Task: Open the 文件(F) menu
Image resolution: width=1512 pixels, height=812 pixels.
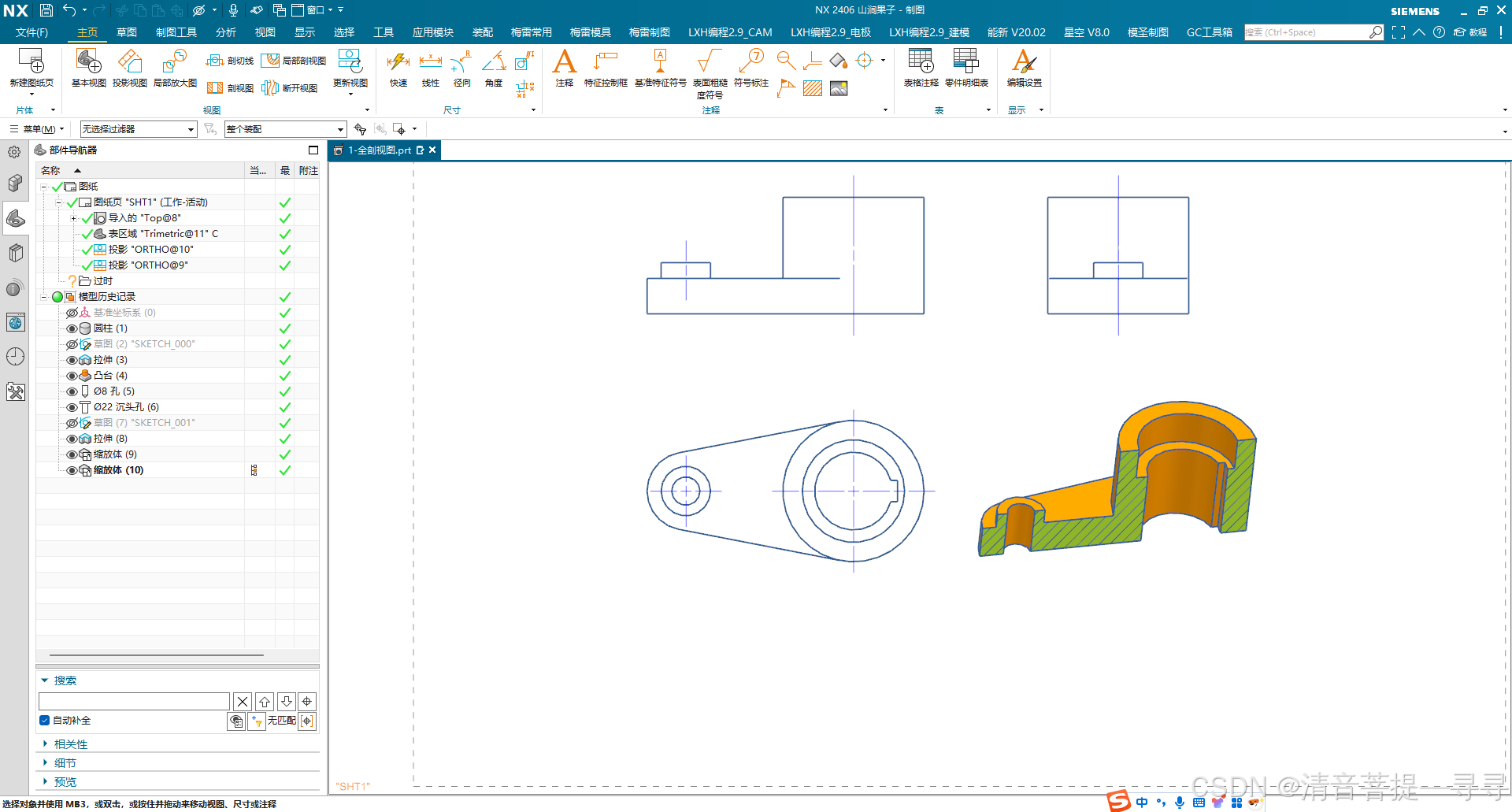Action: click(x=31, y=32)
